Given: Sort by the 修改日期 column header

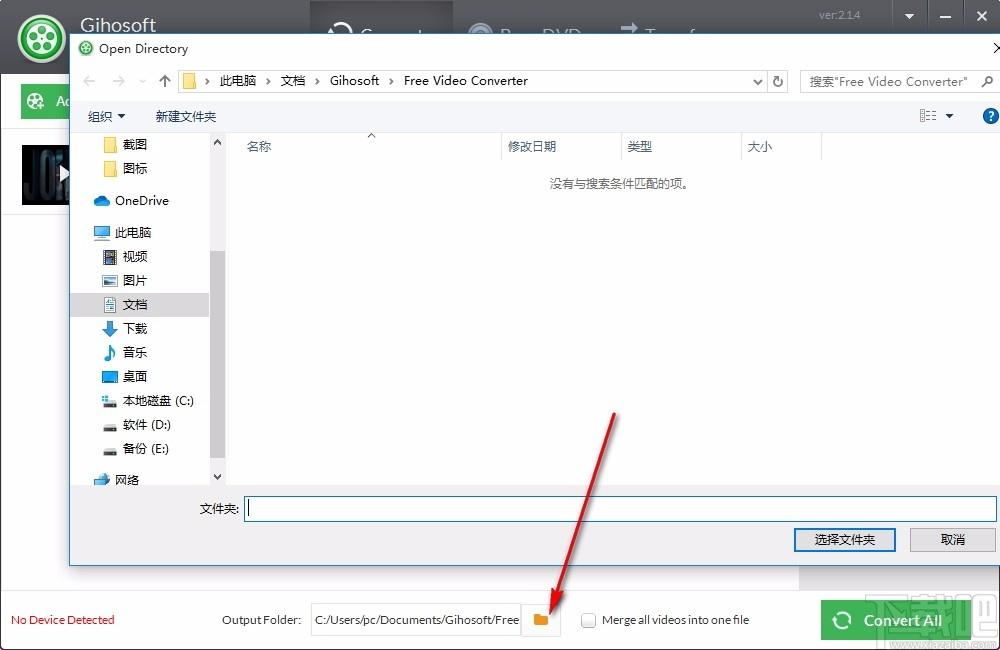Looking at the screenshot, I should 561,147.
